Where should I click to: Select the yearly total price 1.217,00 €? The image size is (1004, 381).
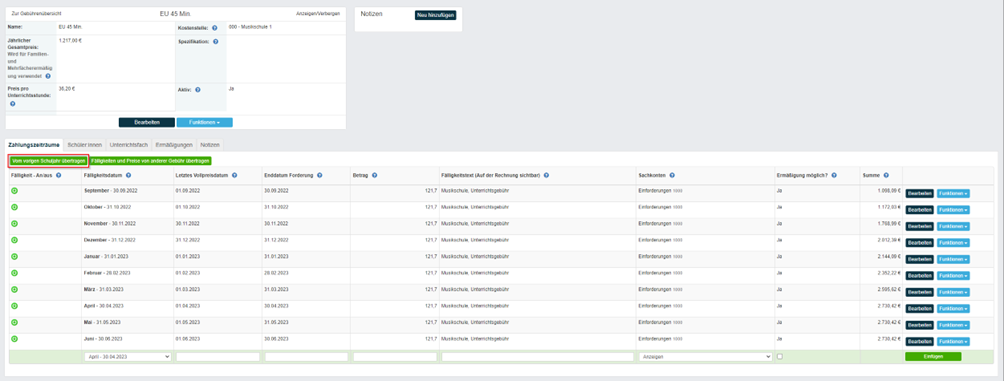70,40
